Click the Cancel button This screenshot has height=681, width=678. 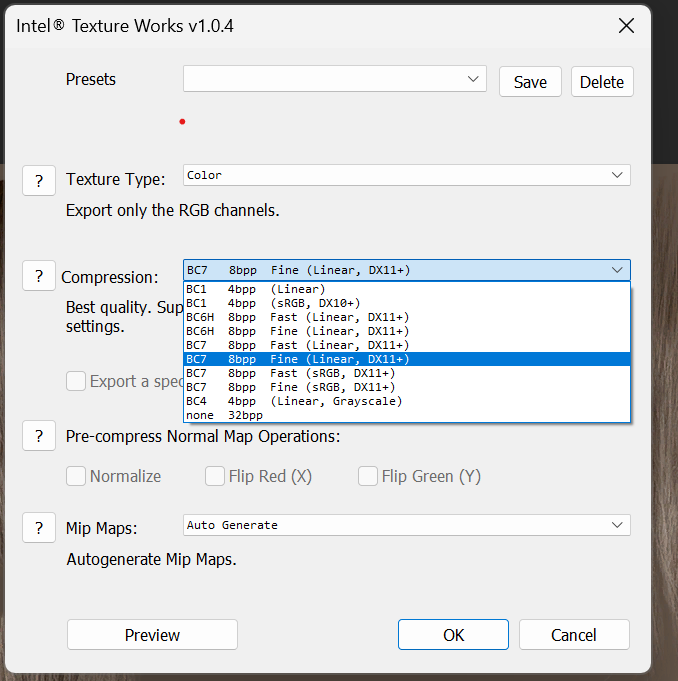point(574,635)
